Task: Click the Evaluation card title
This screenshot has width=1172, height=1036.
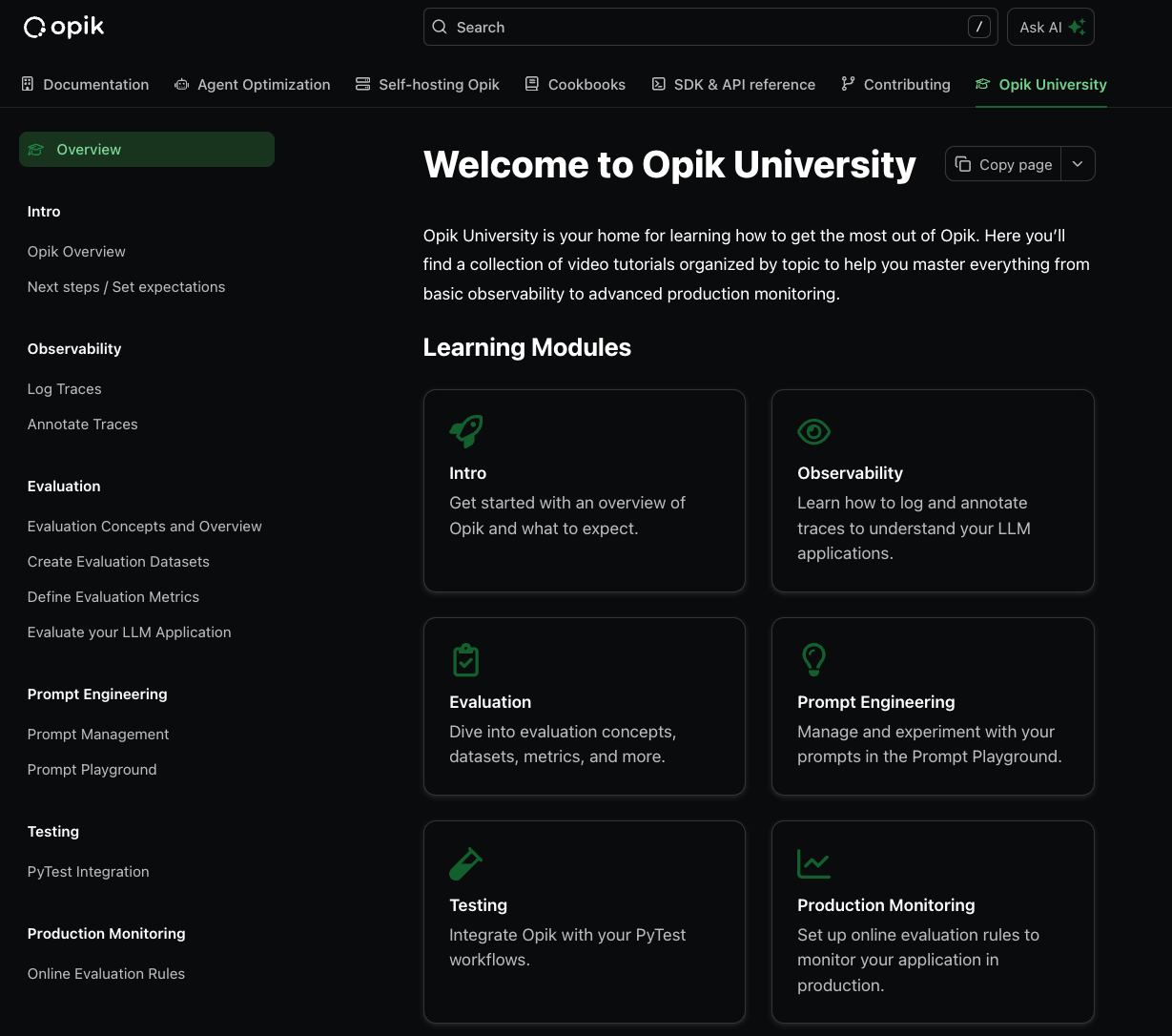Action: pyautogui.click(x=490, y=702)
